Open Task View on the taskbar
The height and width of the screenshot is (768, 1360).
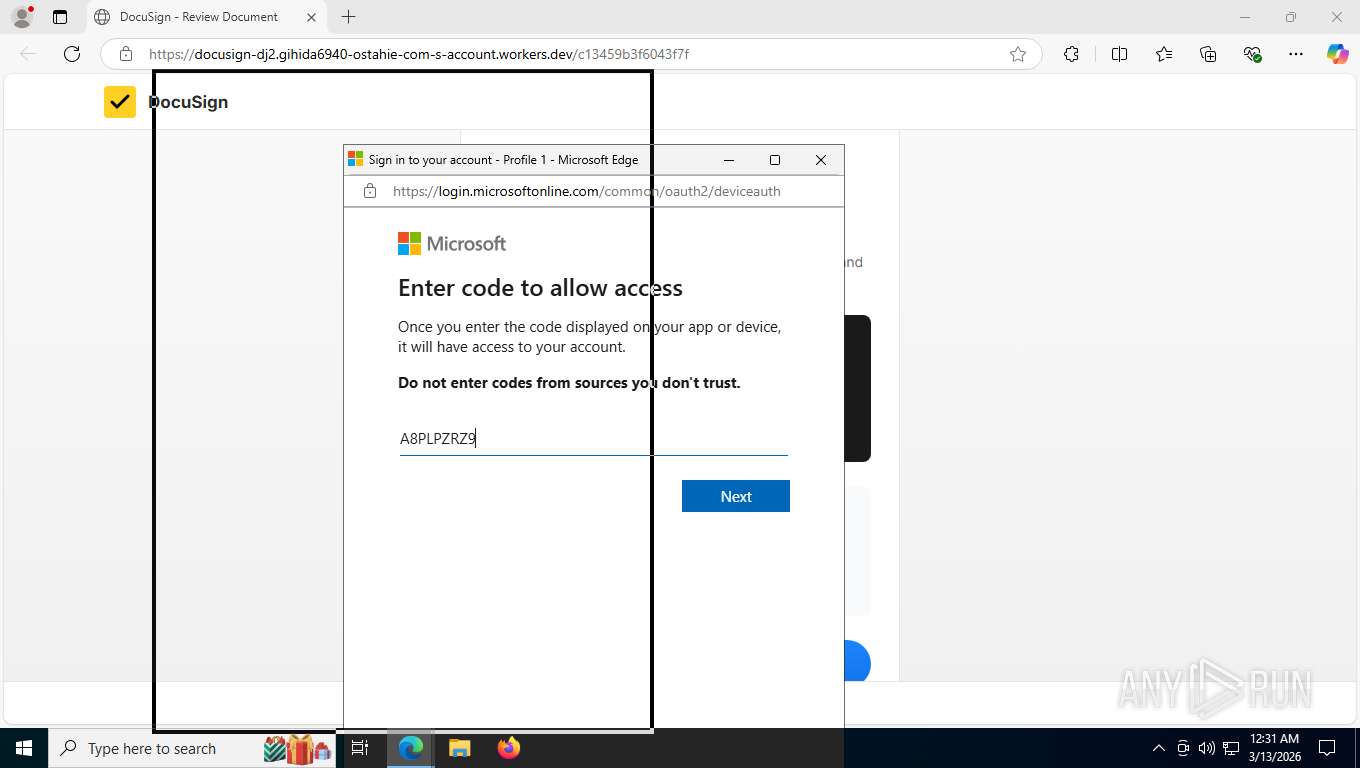coord(360,748)
